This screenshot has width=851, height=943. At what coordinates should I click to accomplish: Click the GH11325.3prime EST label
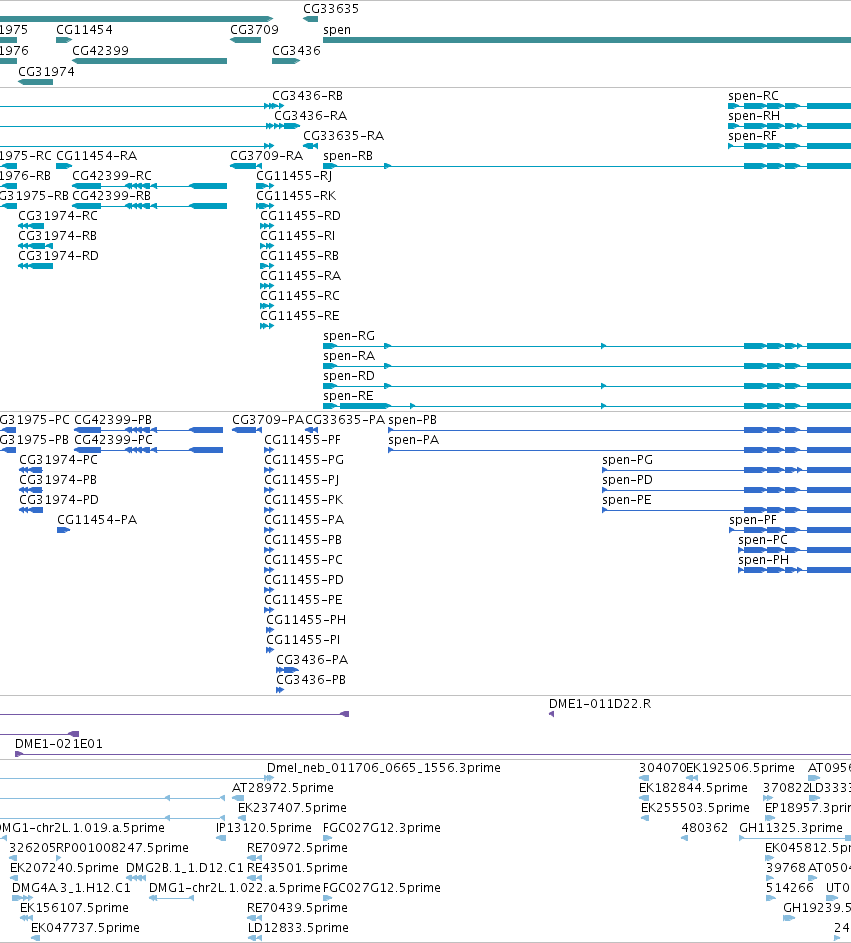(791, 828)
